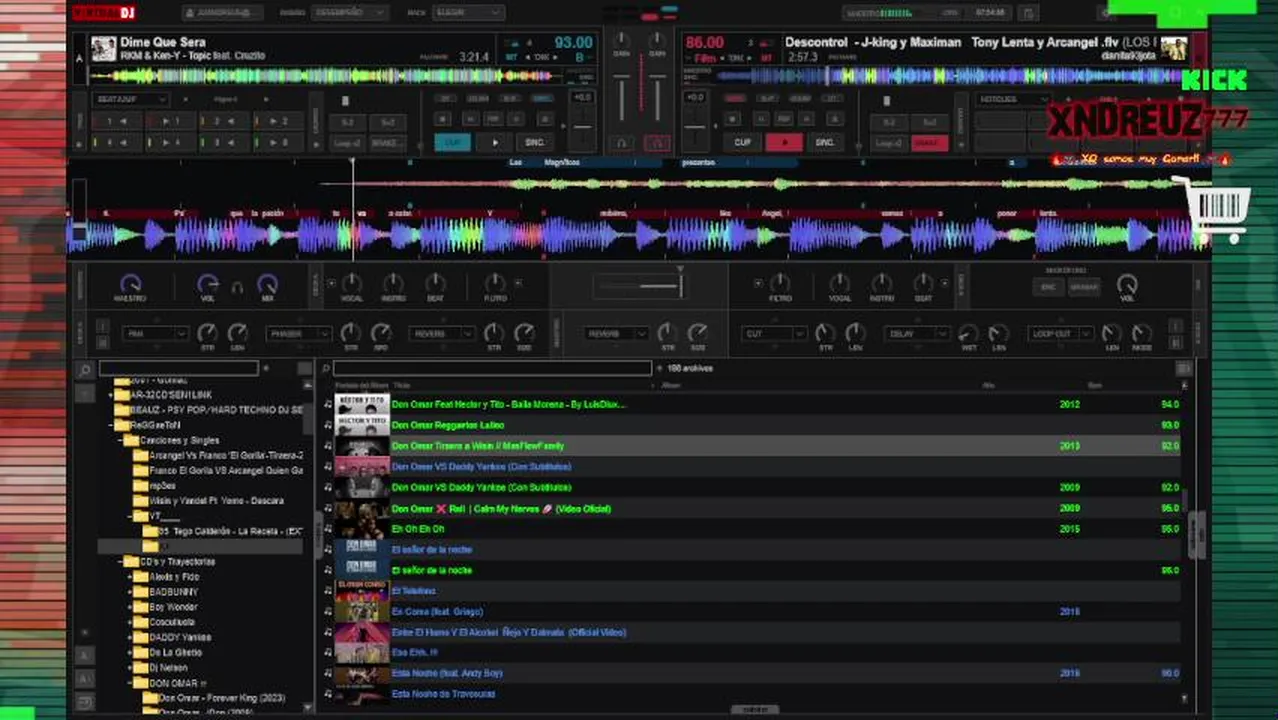Click the left deck BEAT stem knob
Image resolution: width=1278 pixels, height=720 pixels.
tap(435, 283)
